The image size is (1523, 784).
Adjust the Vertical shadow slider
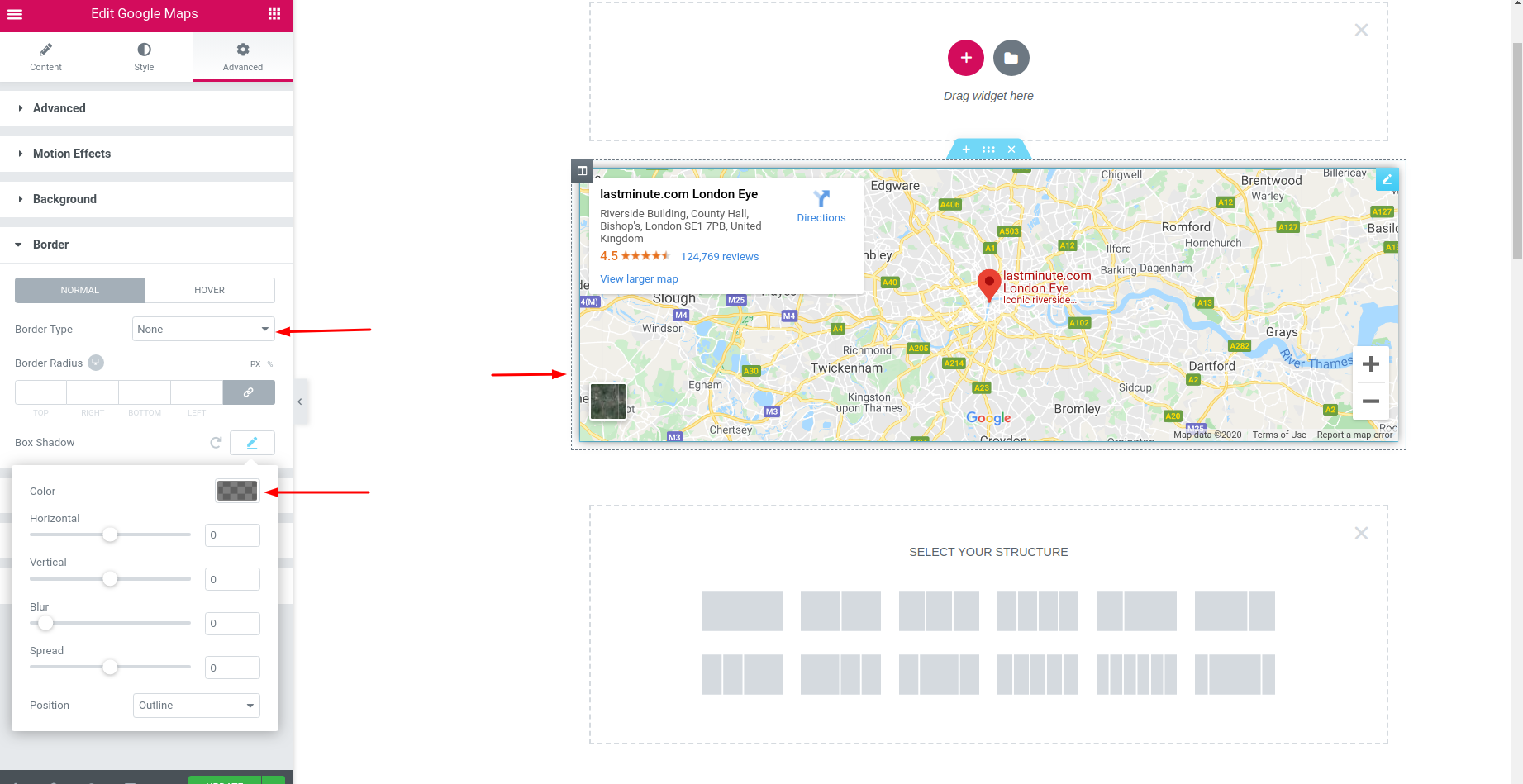tap(110, 578)
